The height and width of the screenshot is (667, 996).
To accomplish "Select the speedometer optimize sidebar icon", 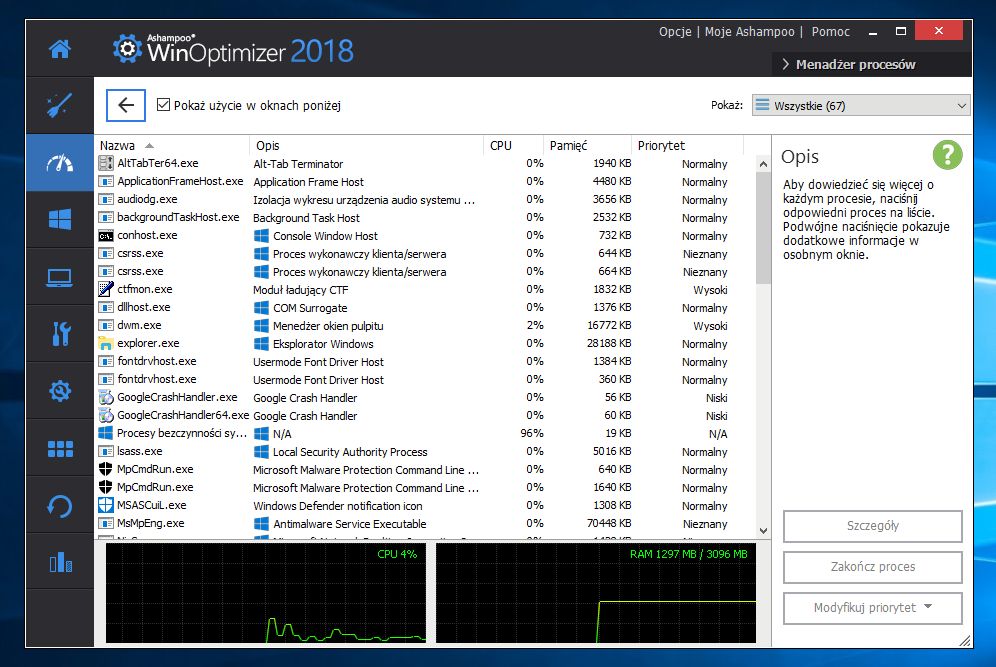I will click(x=60, y=163).
